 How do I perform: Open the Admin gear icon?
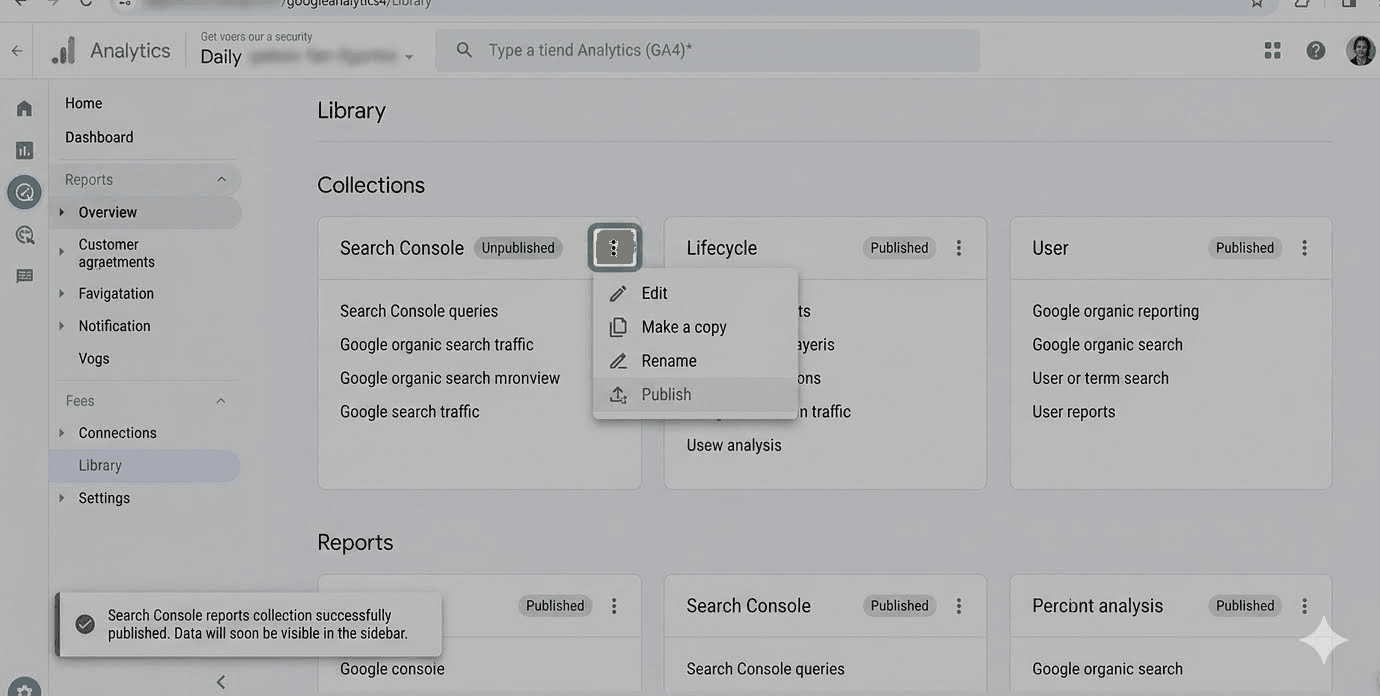click(24, 688)
